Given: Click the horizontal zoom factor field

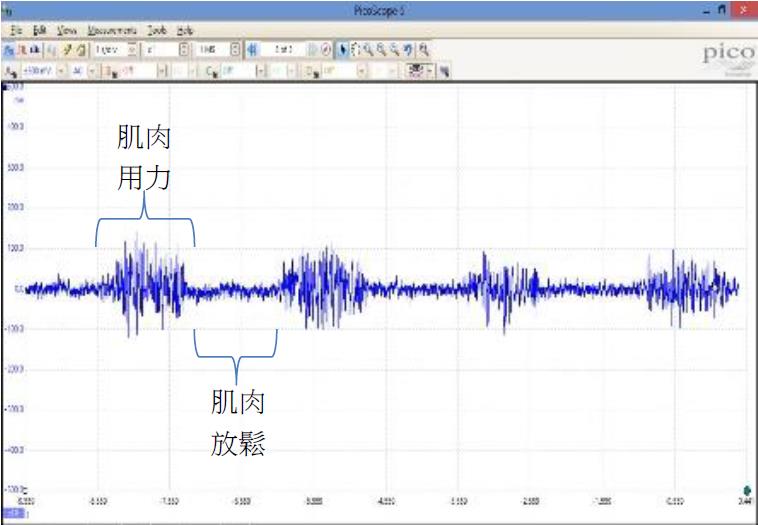Looking at the screenshot, I should [x=160, y=50].
